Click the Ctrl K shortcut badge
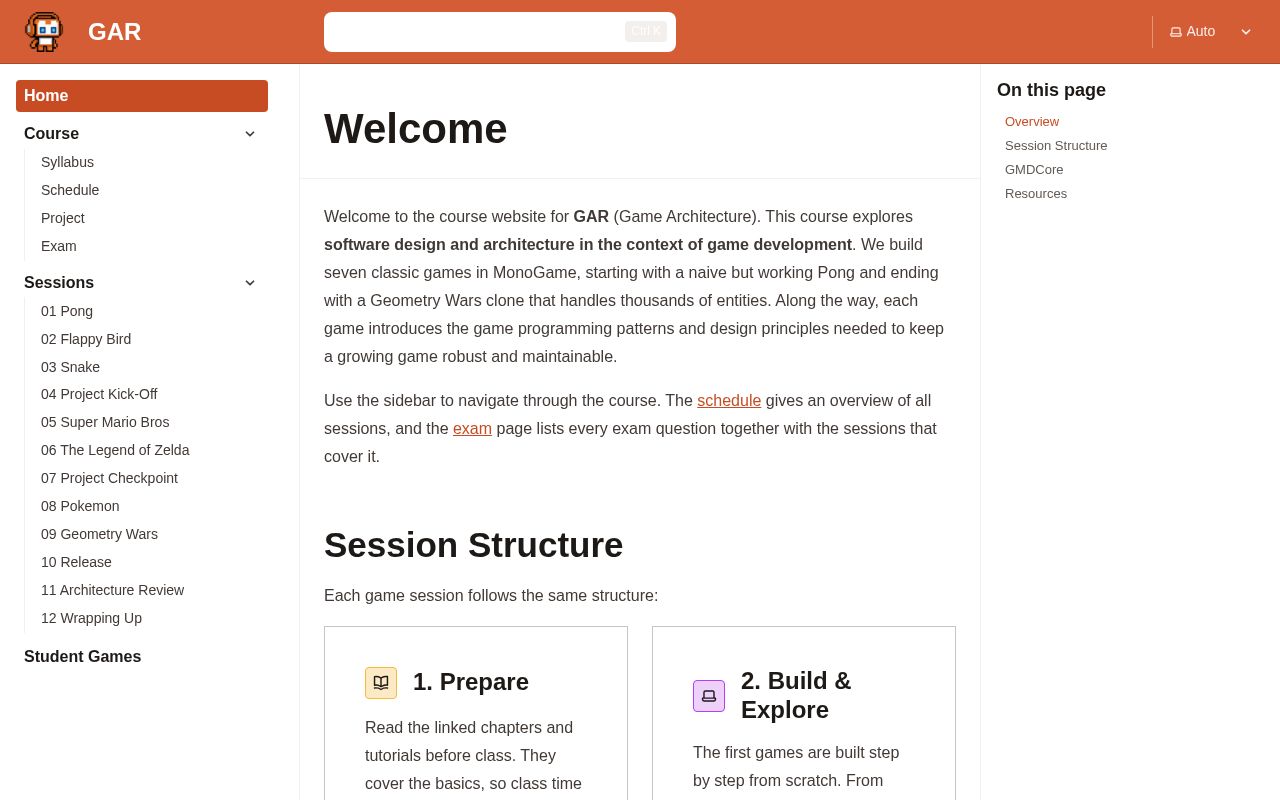 pos(646,32)
